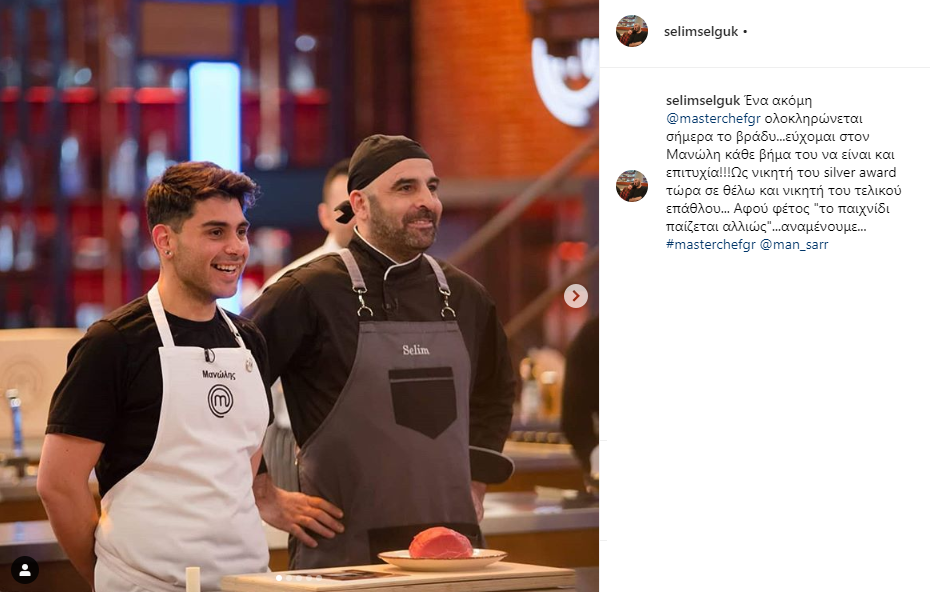Open the tagged people icon on photo
The height and width of the screenshot is (592, 930).
[25, 570]
